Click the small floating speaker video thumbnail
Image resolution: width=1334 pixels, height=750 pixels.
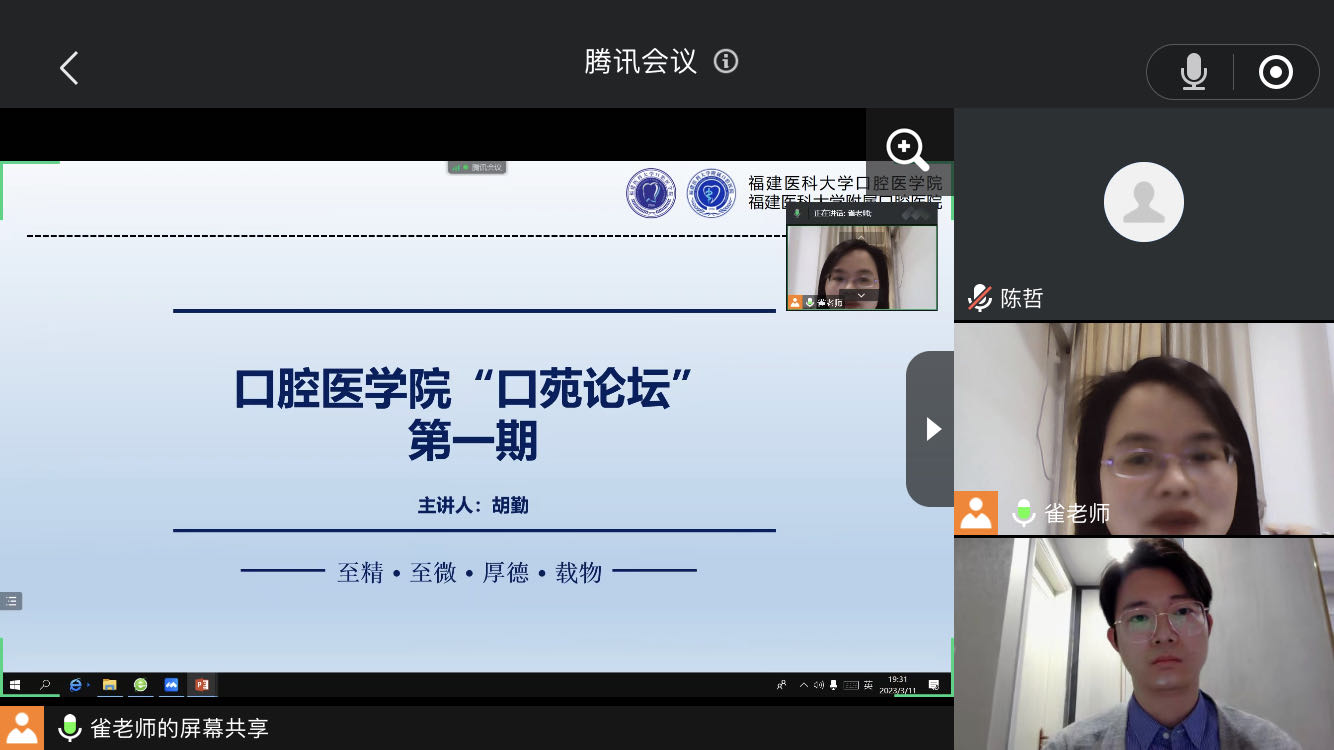[x=862, y=267]
